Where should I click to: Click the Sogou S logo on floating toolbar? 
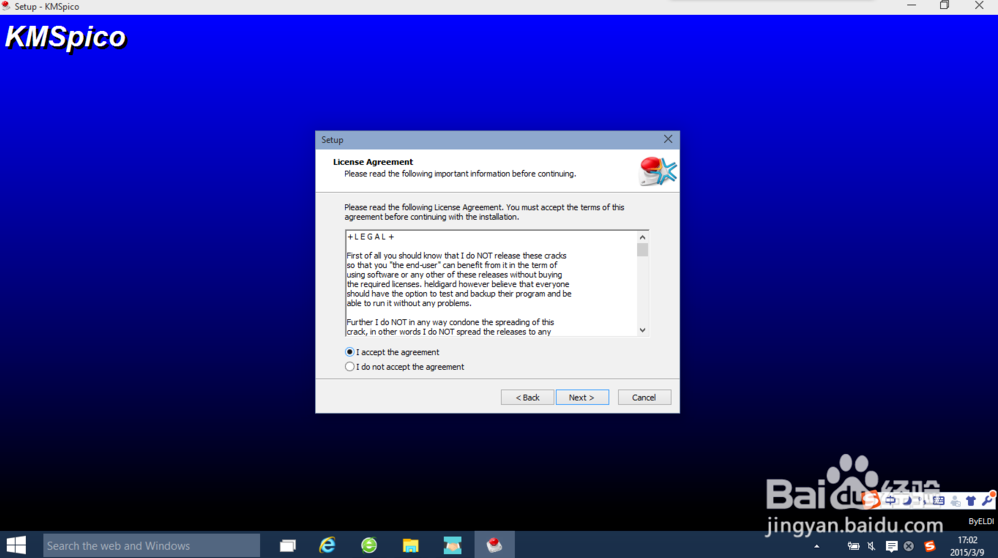click(871, 499)
